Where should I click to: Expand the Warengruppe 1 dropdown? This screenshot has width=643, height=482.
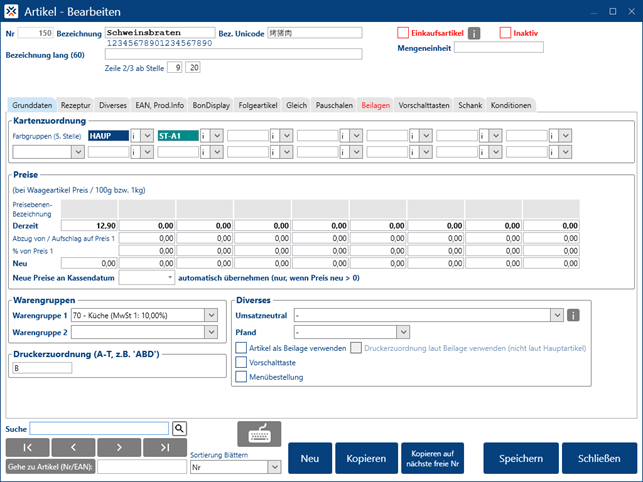[x=210, y=315]
